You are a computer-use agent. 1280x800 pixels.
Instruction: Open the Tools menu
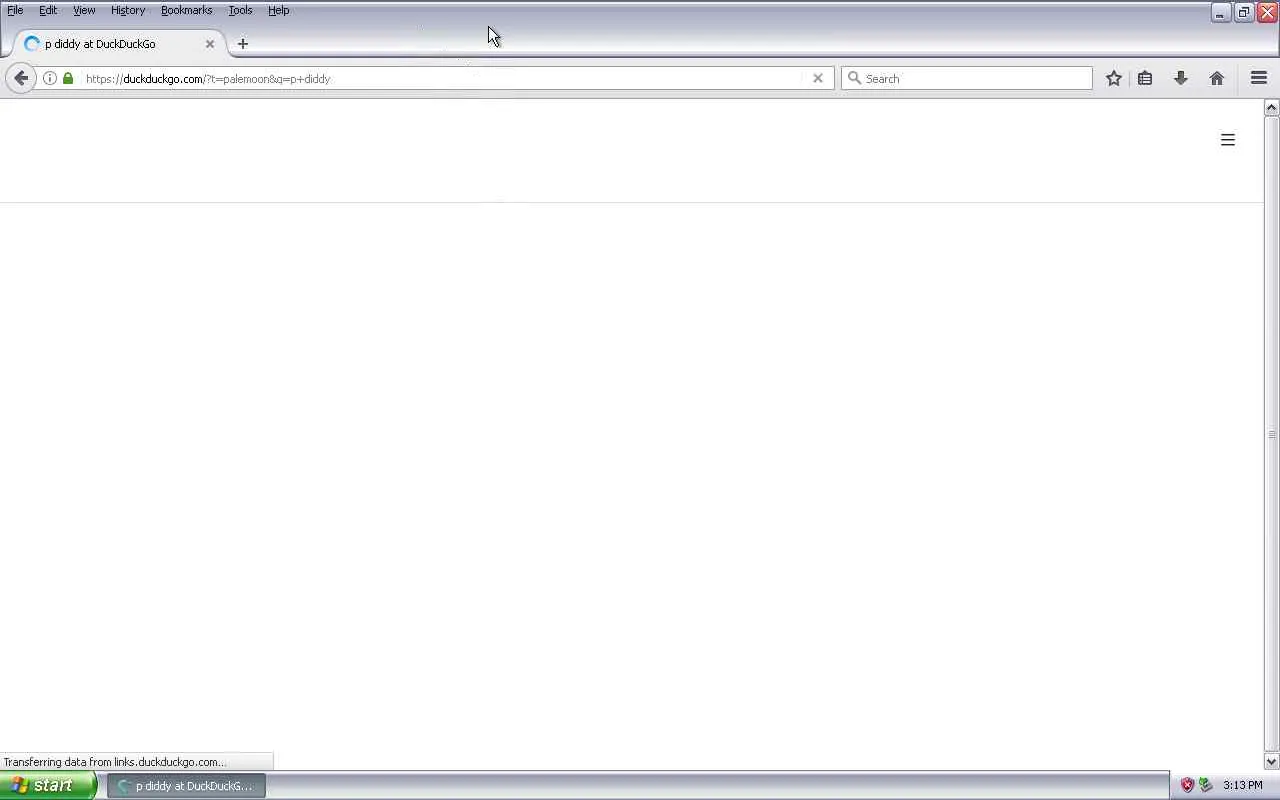(240, 10)
